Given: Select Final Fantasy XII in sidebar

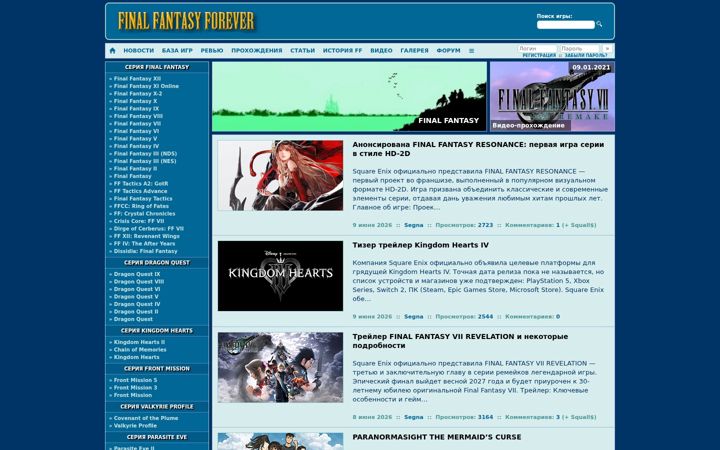Looking at the screenshot, I should [x=137, y=79].
